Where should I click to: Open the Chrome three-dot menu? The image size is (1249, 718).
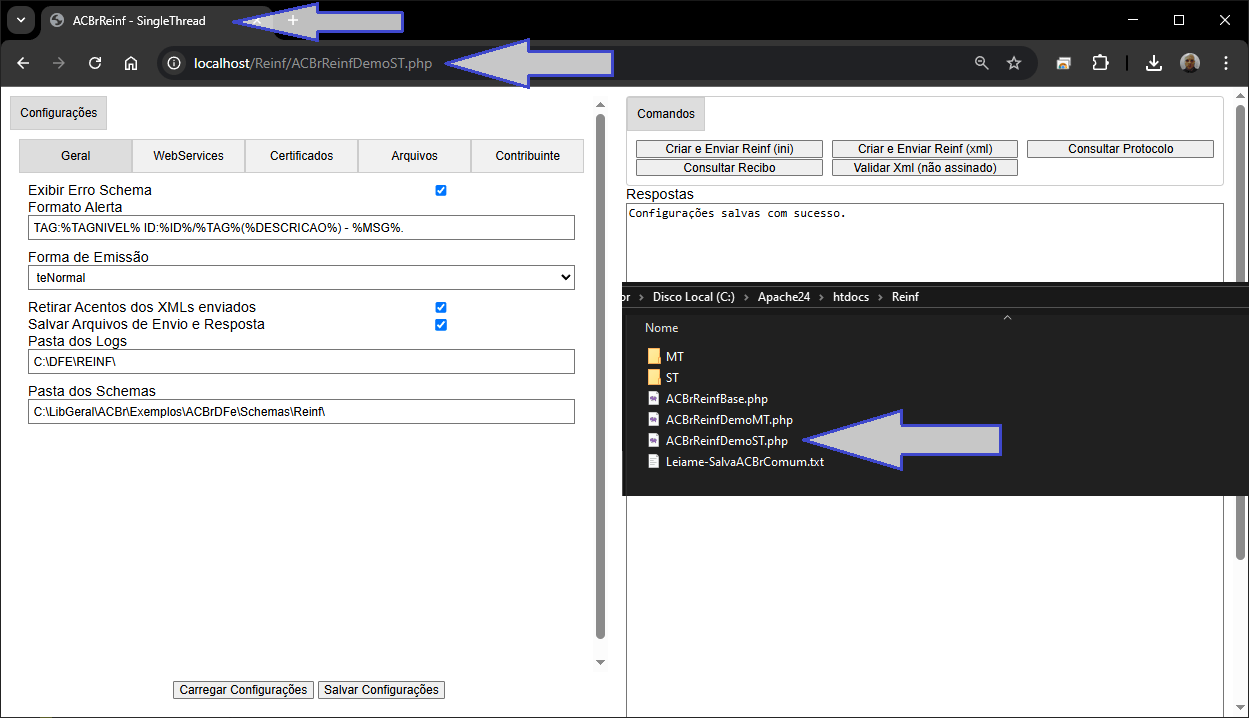(x=1226, y=63)
